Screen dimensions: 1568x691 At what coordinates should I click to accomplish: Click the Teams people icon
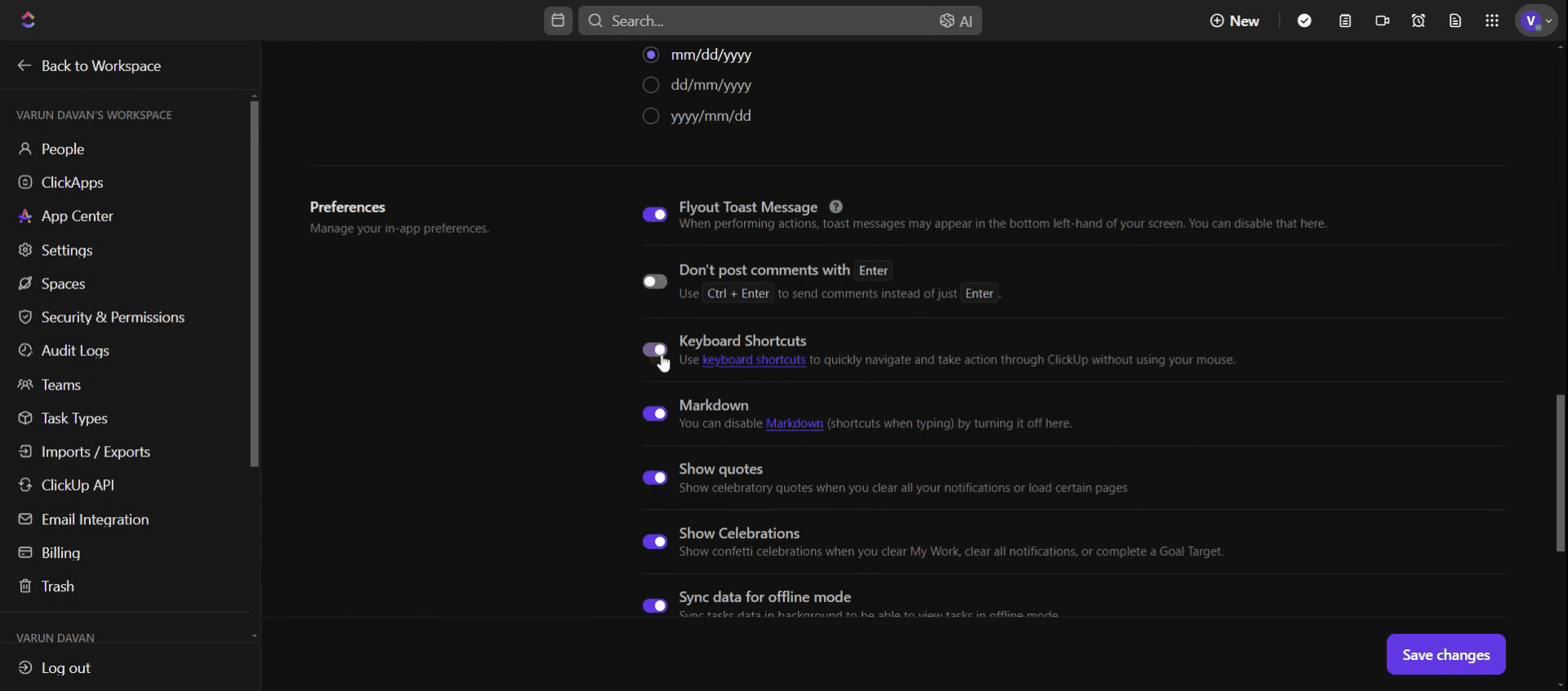pyautogui.click(x=25, y=385)
